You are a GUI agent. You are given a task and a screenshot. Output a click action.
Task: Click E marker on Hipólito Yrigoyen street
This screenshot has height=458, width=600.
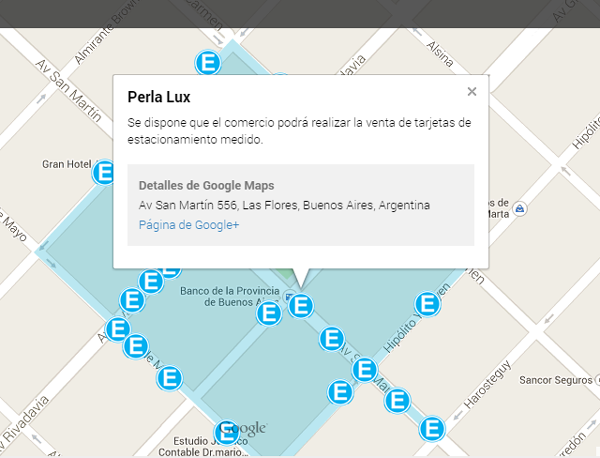(x=427, y=304)
